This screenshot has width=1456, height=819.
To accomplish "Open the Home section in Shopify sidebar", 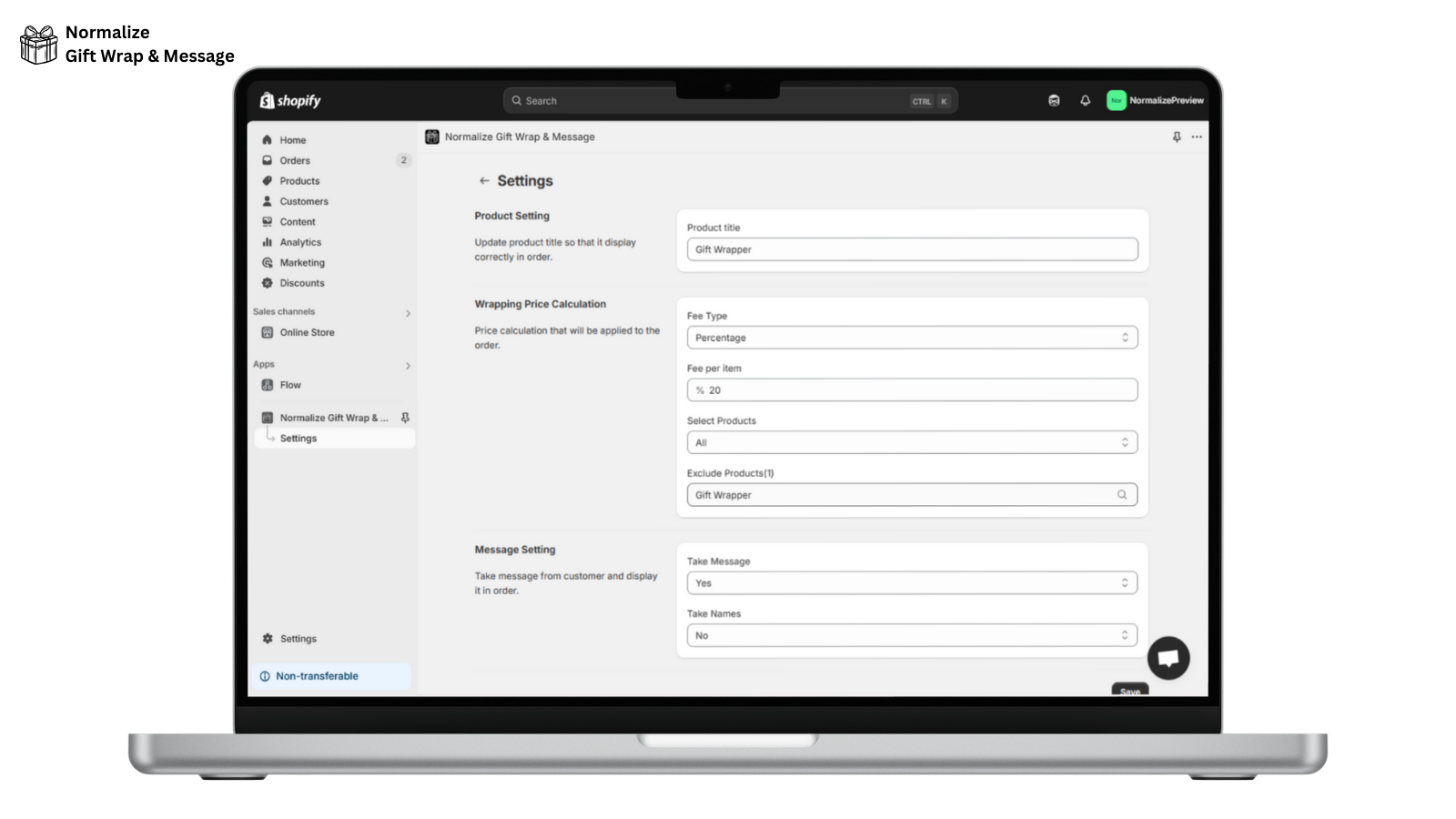I will (292, 139).
